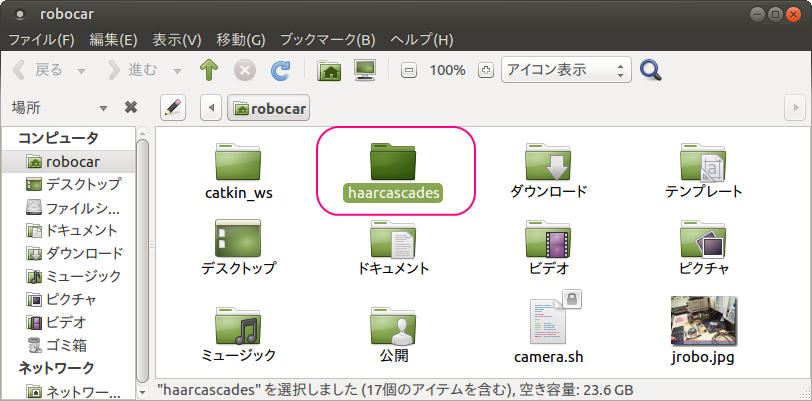
Task: Click the camera.sh file name label
Action: click(548, 357)
